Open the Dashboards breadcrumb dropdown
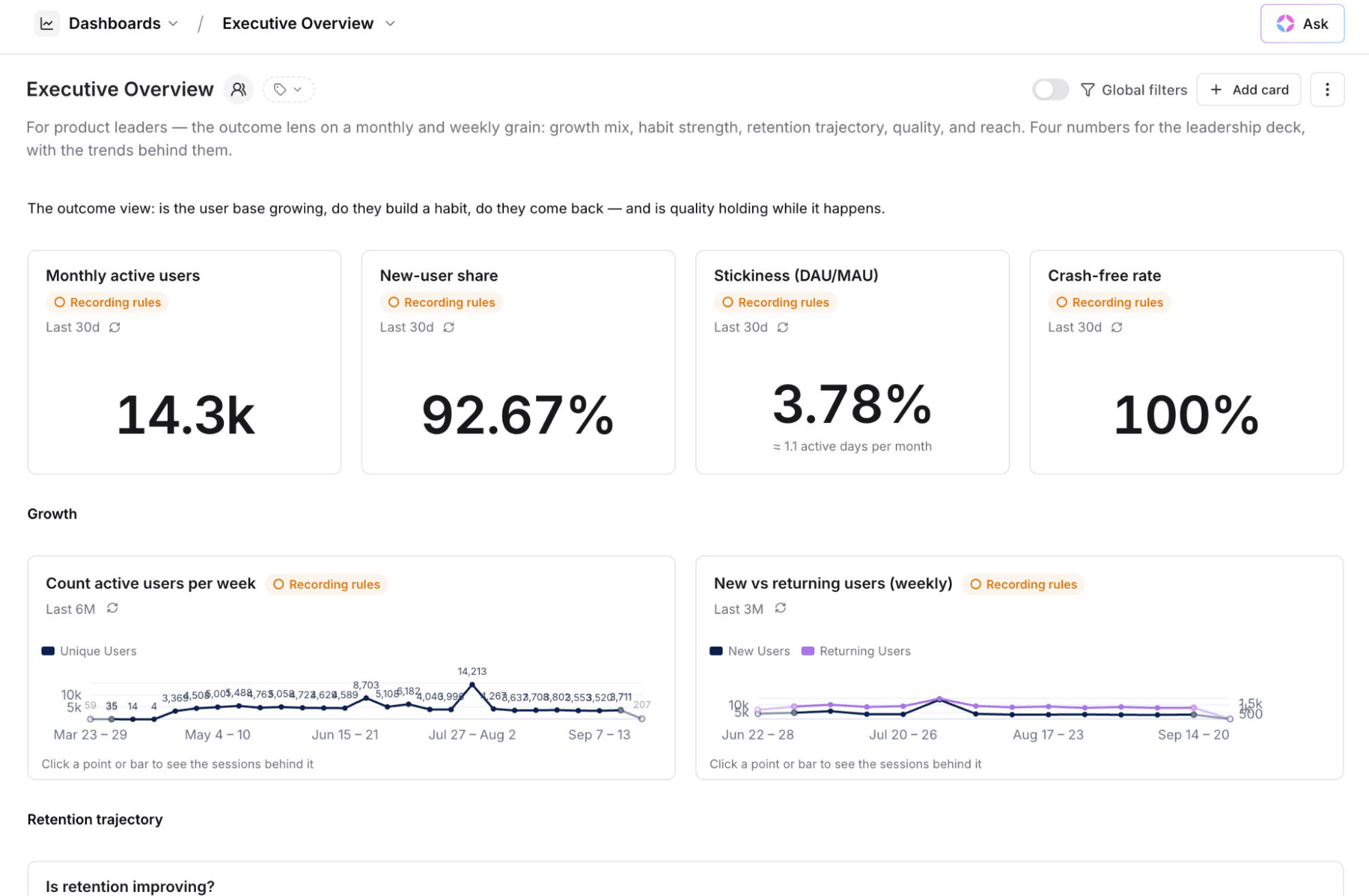 tap(124, 23)
